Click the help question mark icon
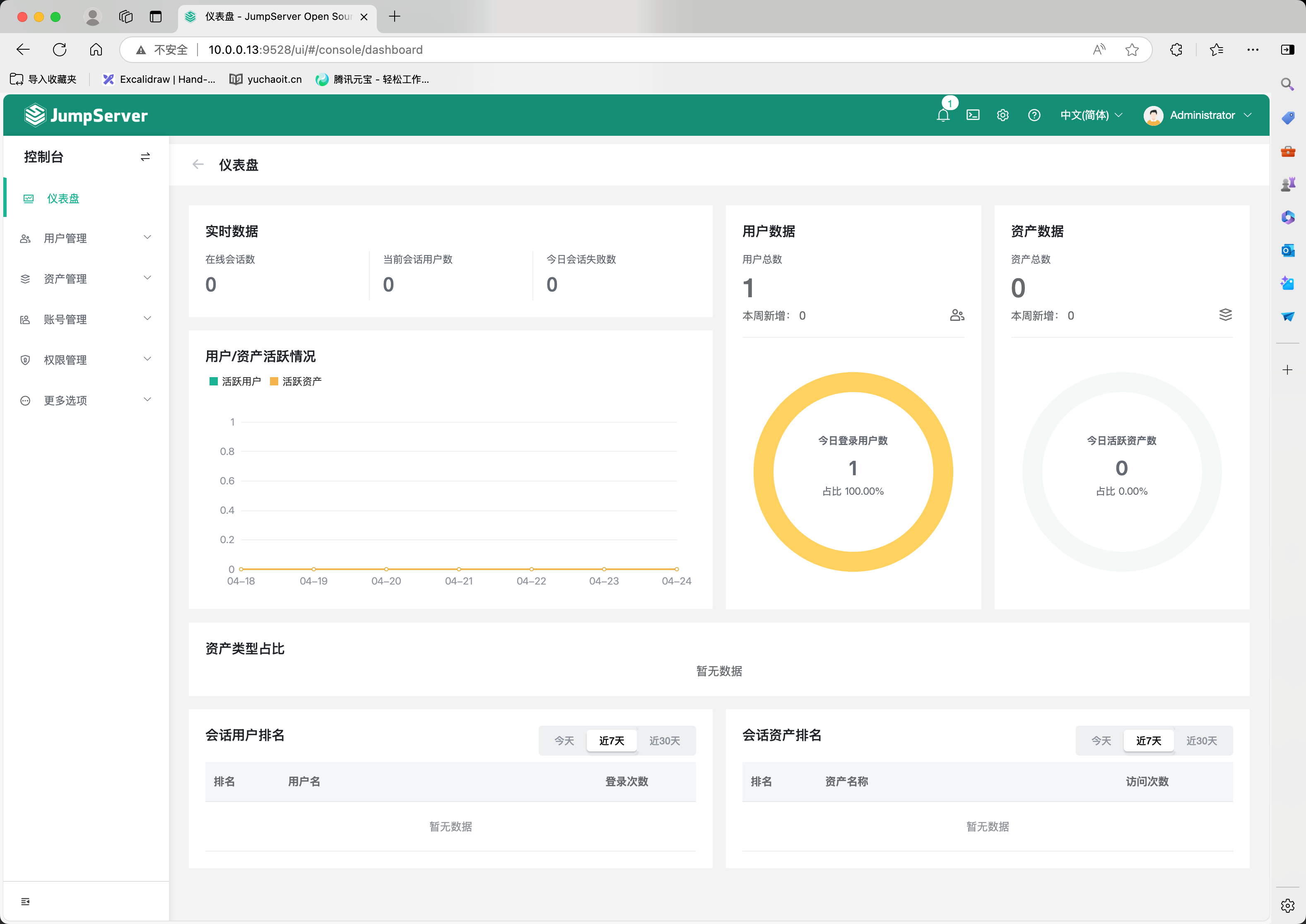This screenshot has width=1306, height=924. [x=1034, y=115]
